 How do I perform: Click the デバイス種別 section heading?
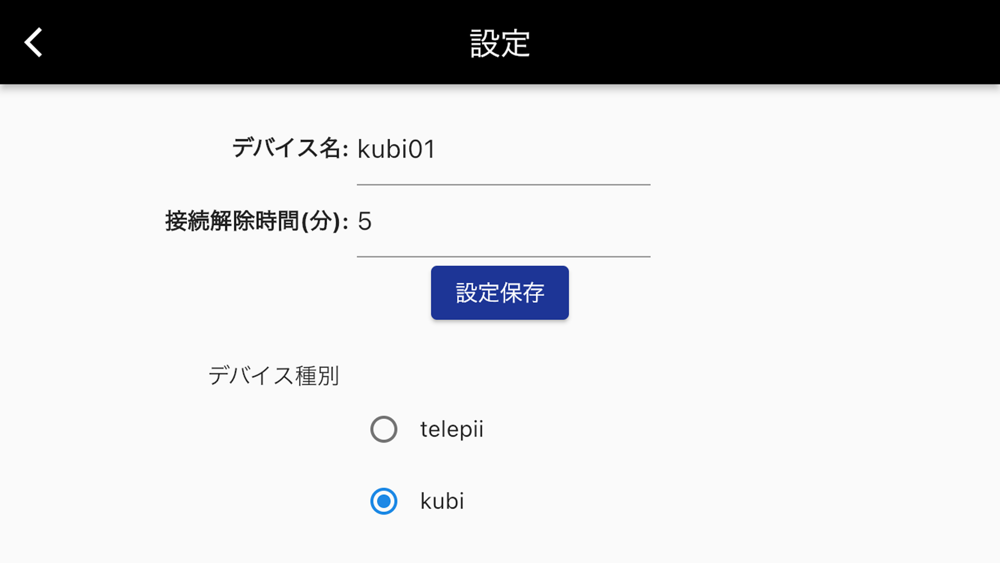click(274, 376)
